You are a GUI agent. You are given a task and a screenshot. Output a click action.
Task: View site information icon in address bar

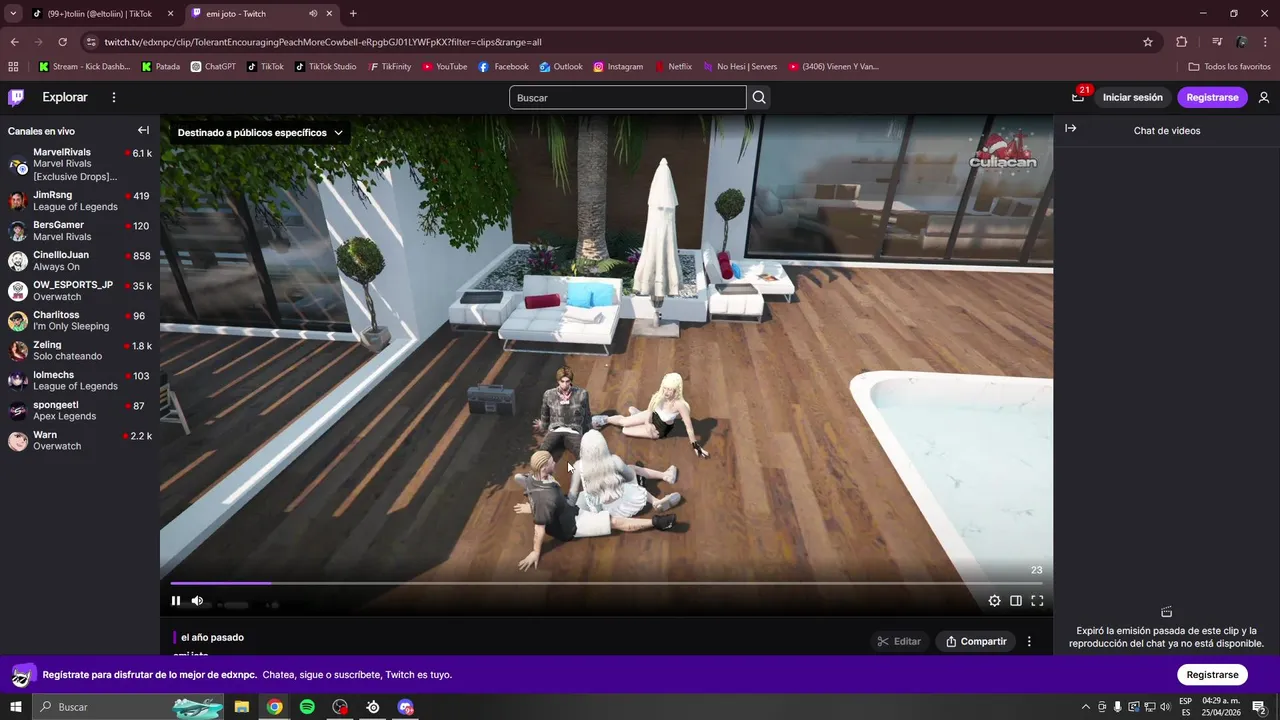[x=91, y=42]
